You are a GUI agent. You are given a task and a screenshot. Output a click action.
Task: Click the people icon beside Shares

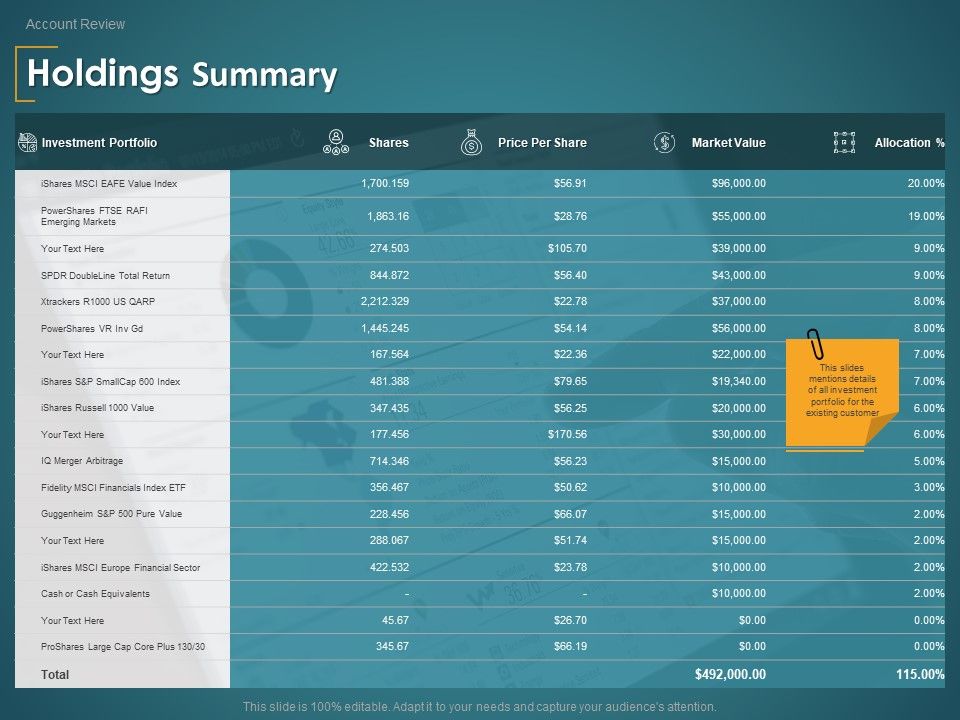[336, 142]
